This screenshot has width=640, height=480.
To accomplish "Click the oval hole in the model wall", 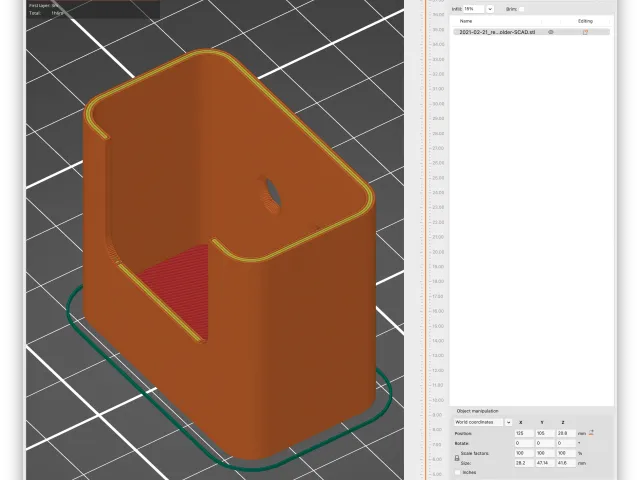I will [271, 195].
